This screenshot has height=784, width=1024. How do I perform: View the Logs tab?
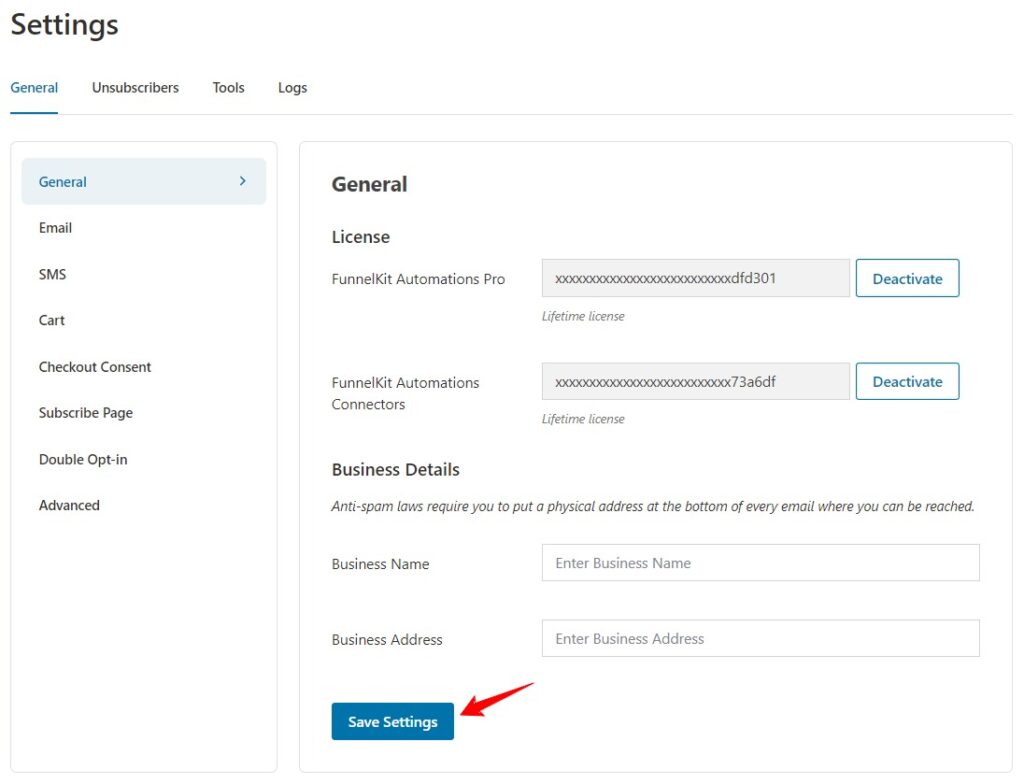click(293, 88)
